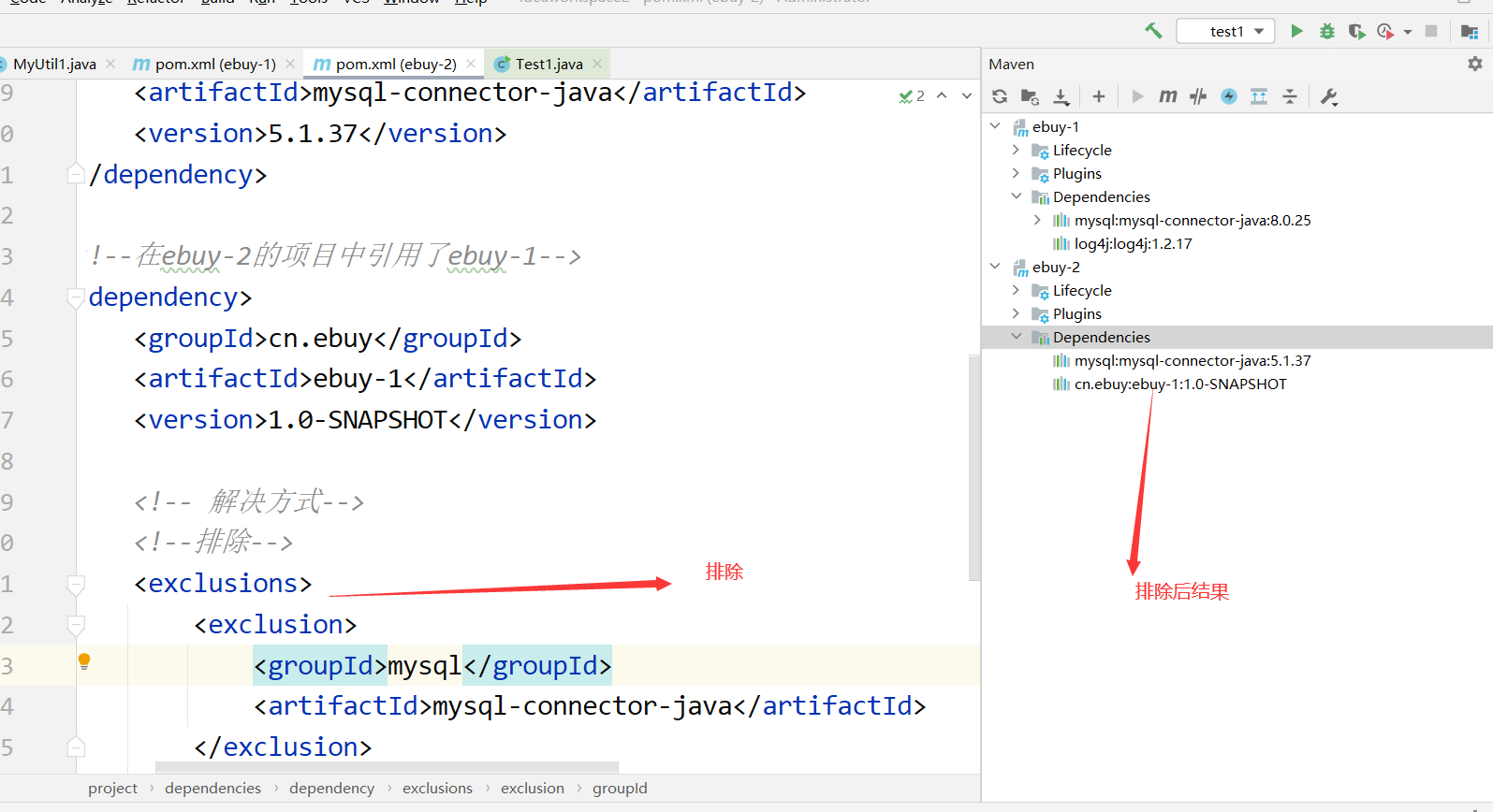This screenshot has height=812, width=1493.
Task: Click 'exclusion' in the breadcrumb bar
Action: [x=533, y=788]
